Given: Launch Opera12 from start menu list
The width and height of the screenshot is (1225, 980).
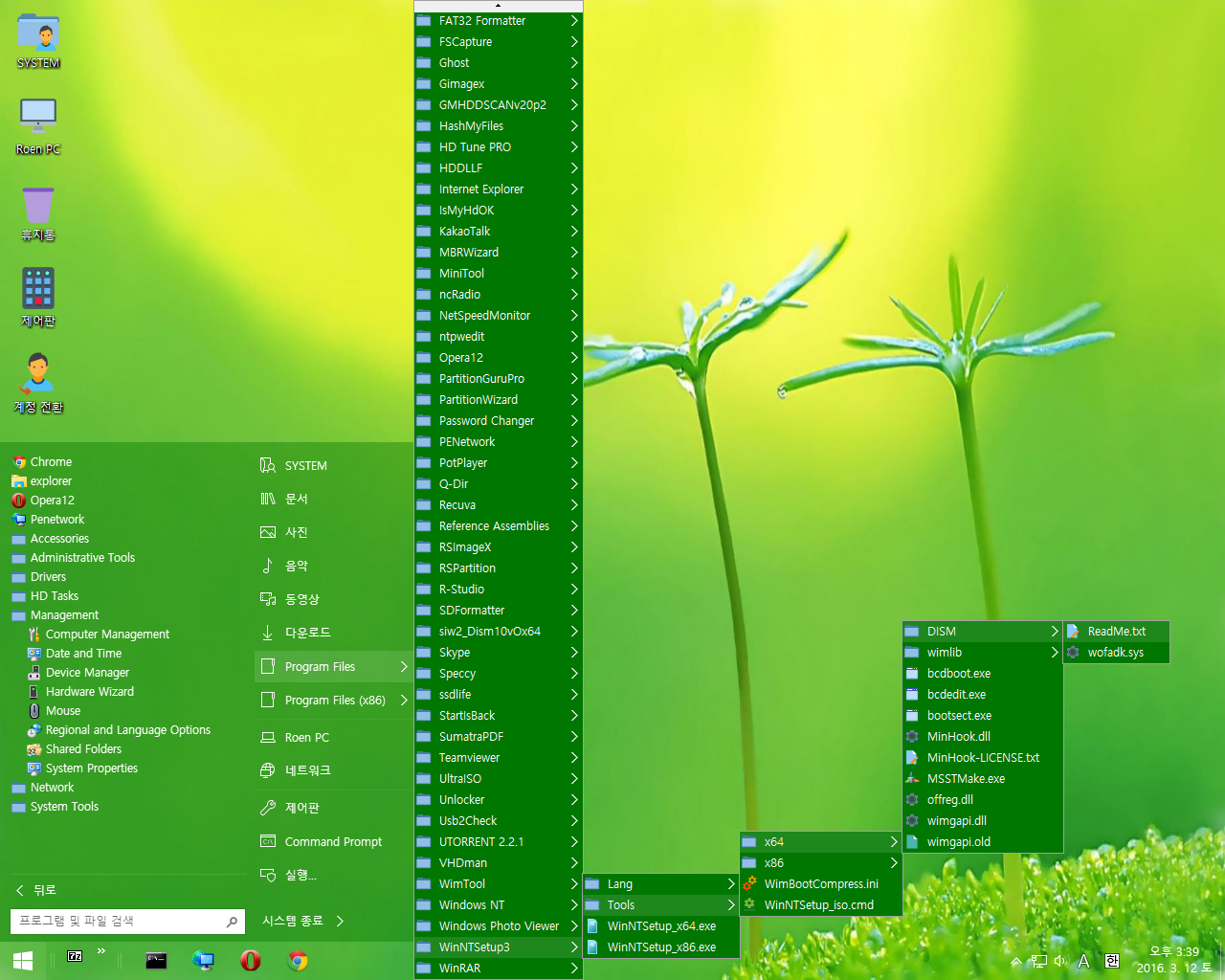Looking at the screenshot, I should [52, 501].
